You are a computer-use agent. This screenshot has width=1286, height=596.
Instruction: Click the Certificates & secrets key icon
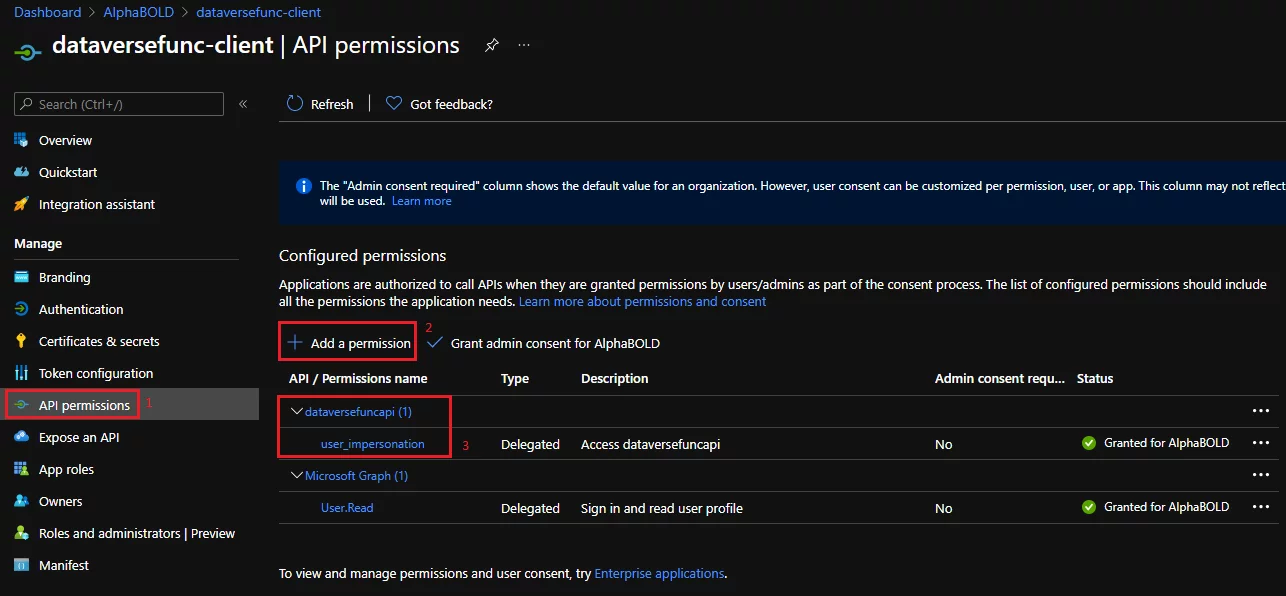click(21, 341)
